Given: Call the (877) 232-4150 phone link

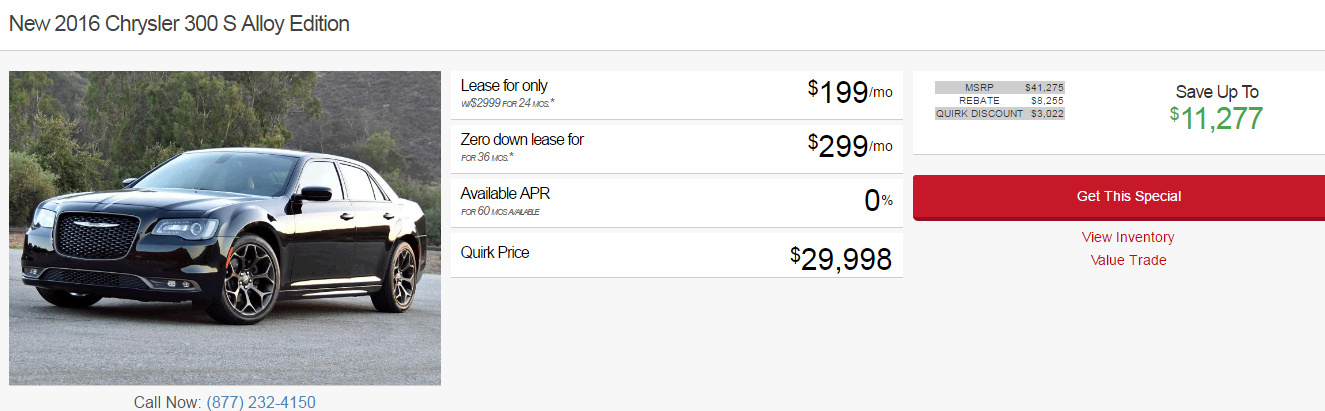Looking at the screenshot, I should coord(261,402).
